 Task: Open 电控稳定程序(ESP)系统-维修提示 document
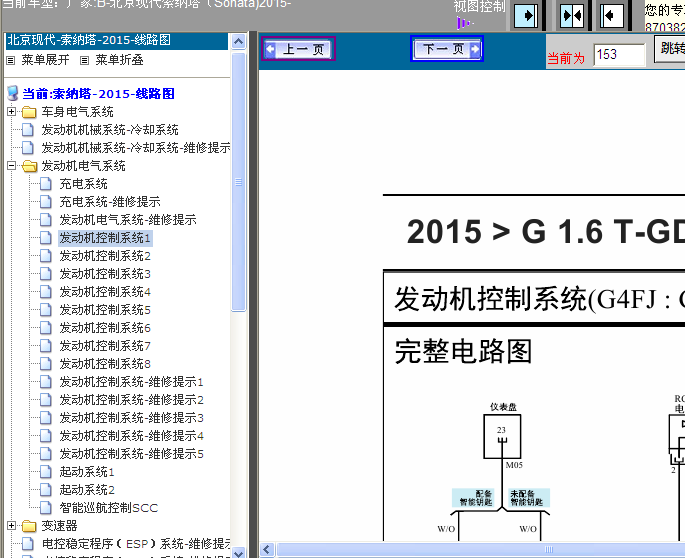coord(136,543)
